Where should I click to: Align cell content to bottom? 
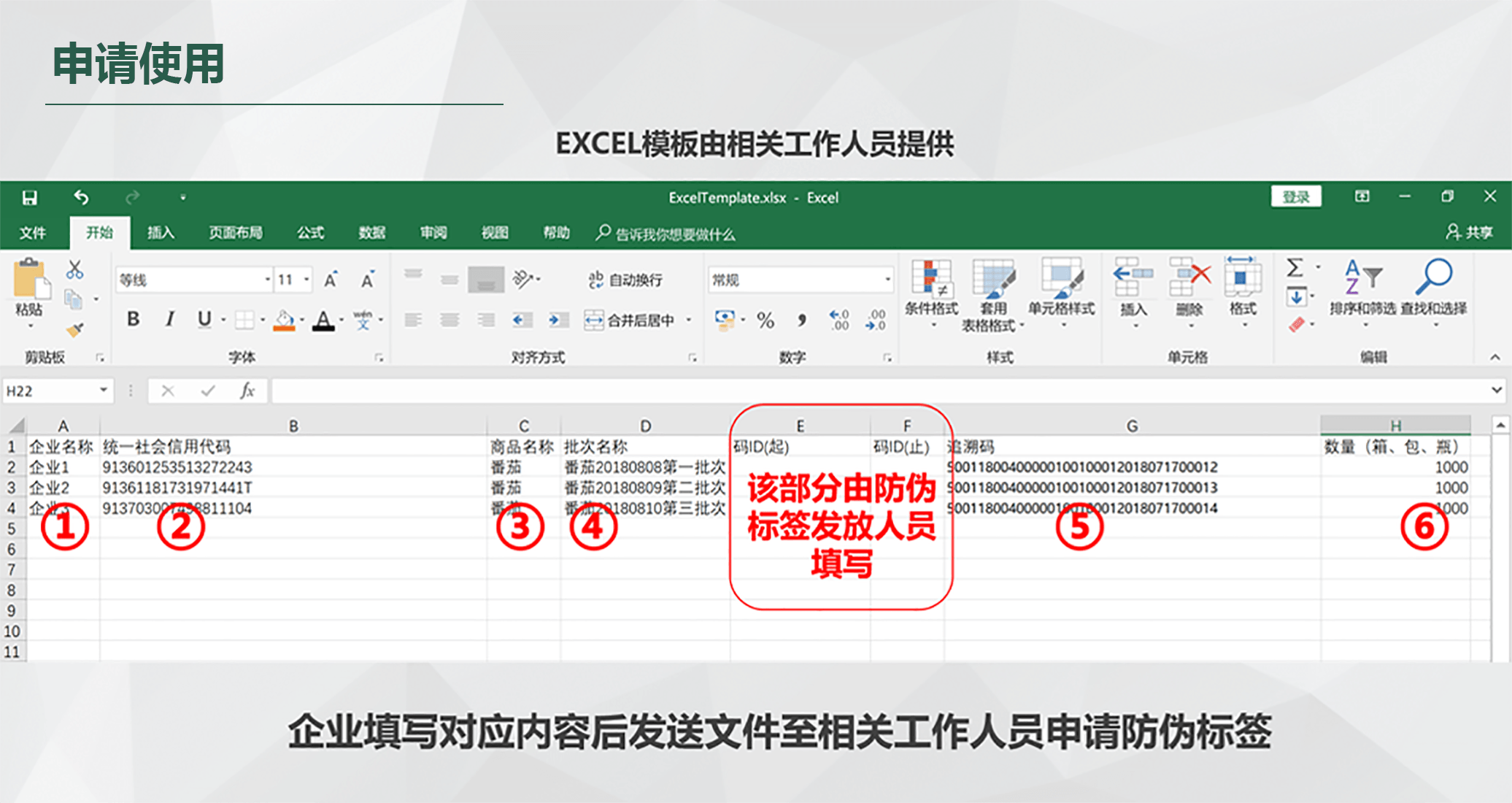point(486,280)
